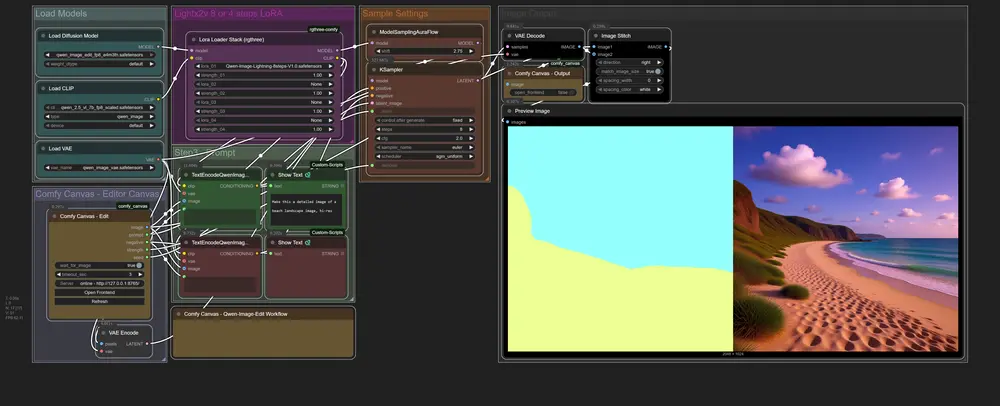Increase the shift value arrow
Viewport: 1000px width, 406px height.
[471, 51]
